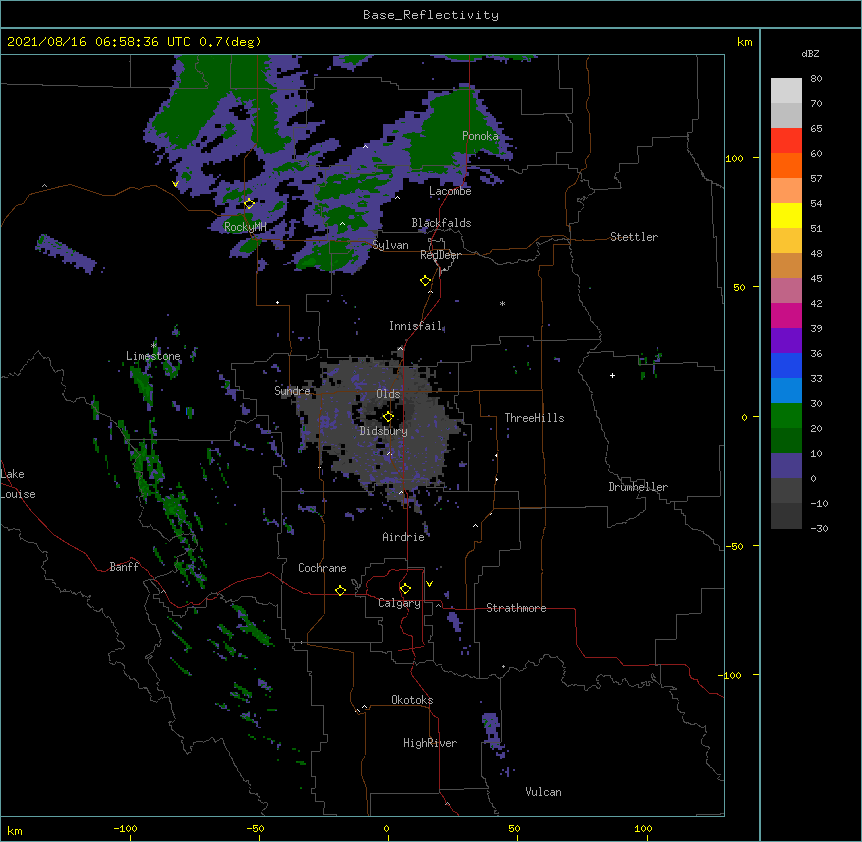
Task: Click the light gray 80 dBZ legend swatch
Action: (786, 91)
